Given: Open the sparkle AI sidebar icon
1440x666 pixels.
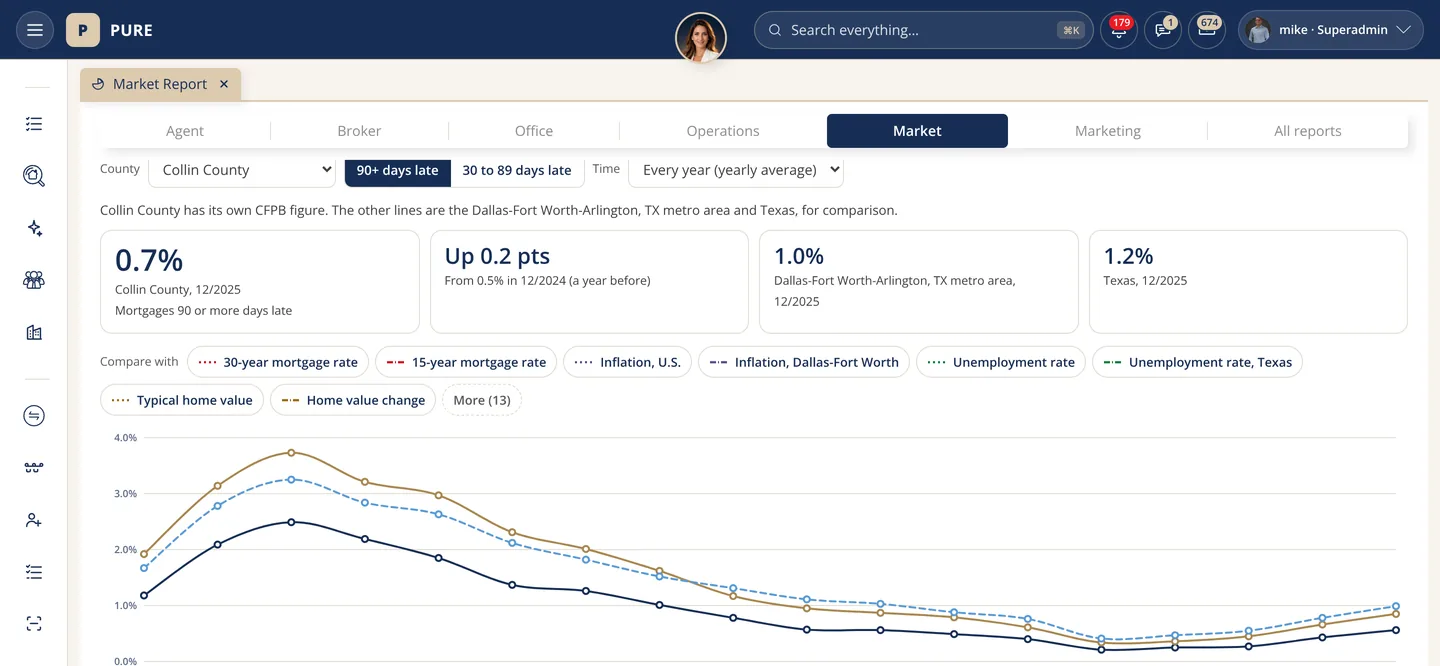Looking at the screenshot, I should (x=34, y=228).
